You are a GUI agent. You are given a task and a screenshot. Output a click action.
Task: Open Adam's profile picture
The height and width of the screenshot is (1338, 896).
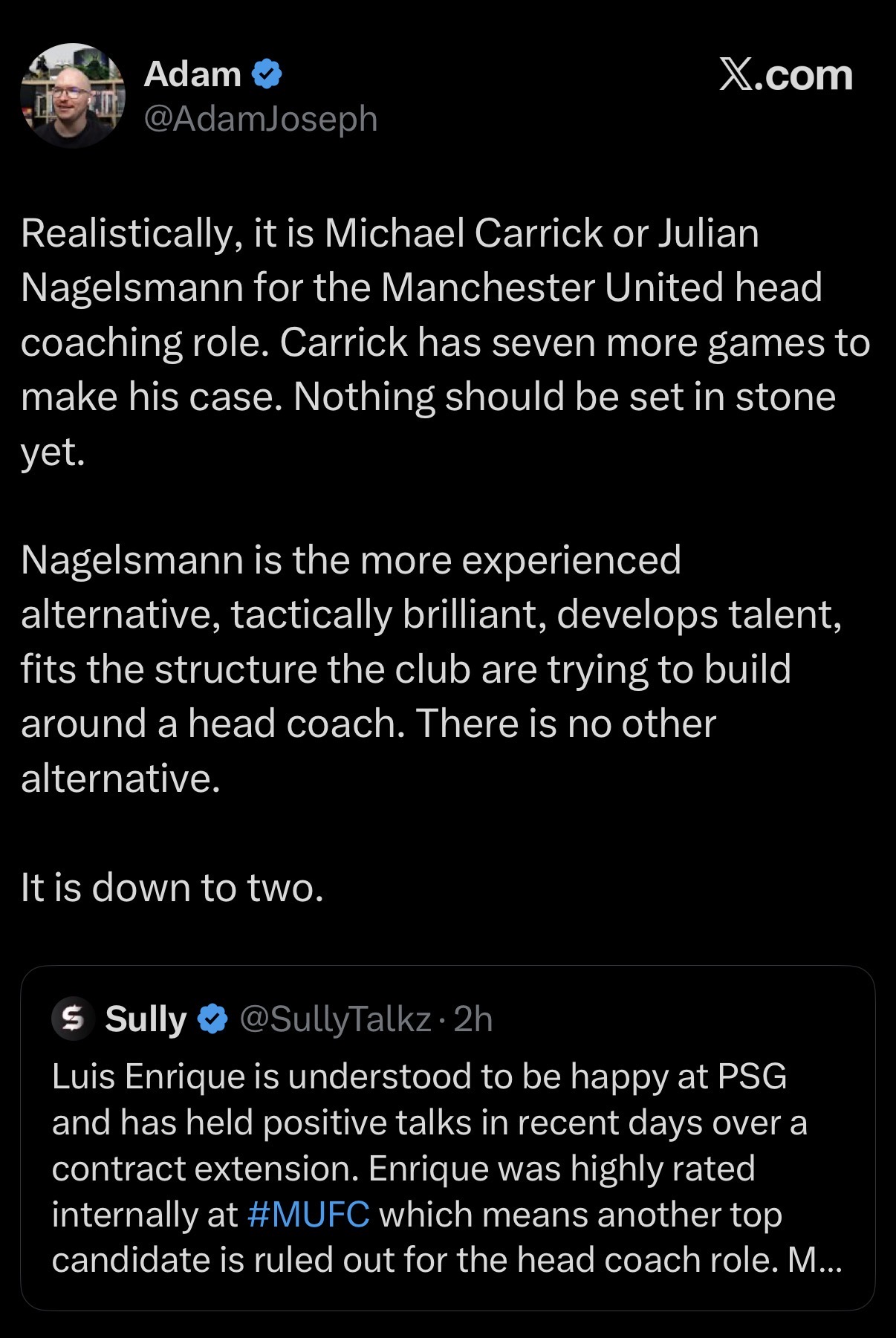(x=73, y=96)
